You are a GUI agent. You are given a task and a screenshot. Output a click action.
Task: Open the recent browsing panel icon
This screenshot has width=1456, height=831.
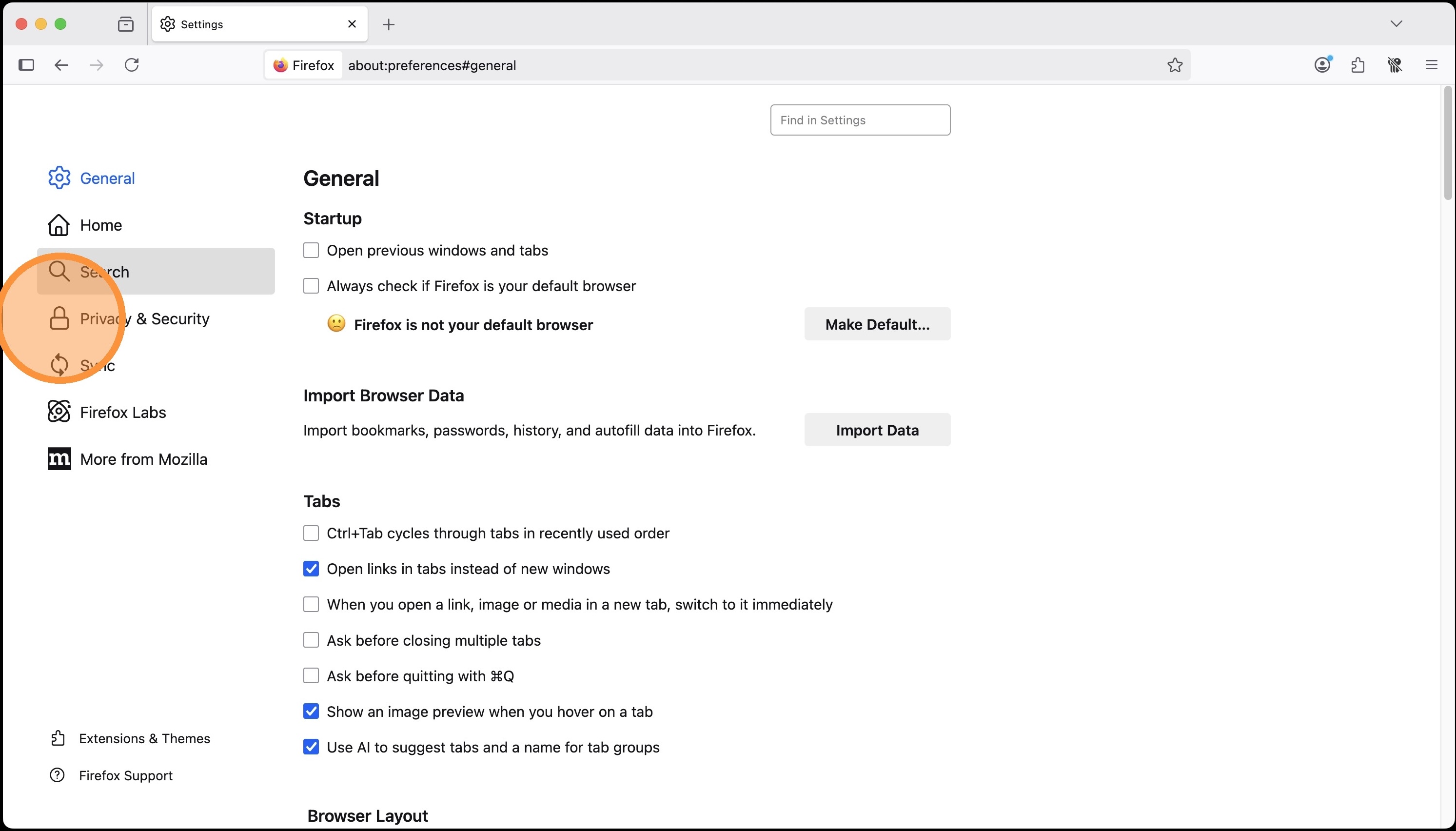[x=125, y=24]
